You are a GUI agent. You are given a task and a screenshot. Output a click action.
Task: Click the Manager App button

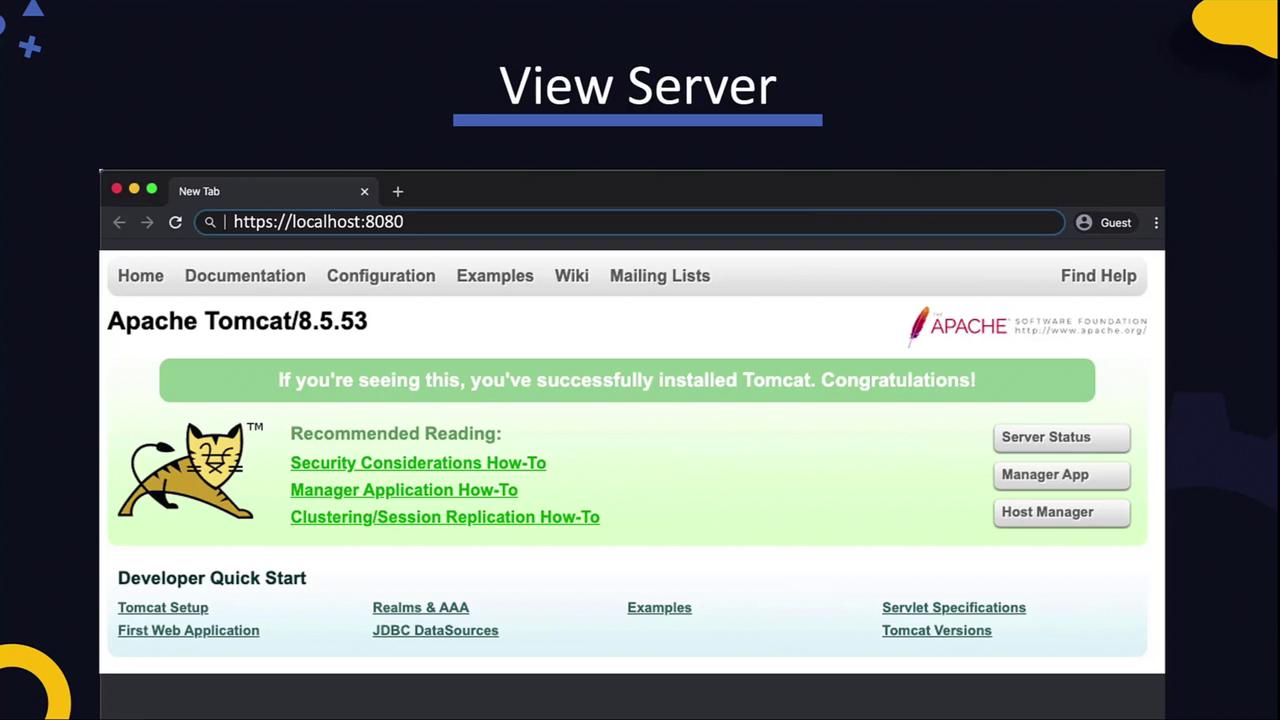[1062, 475]
